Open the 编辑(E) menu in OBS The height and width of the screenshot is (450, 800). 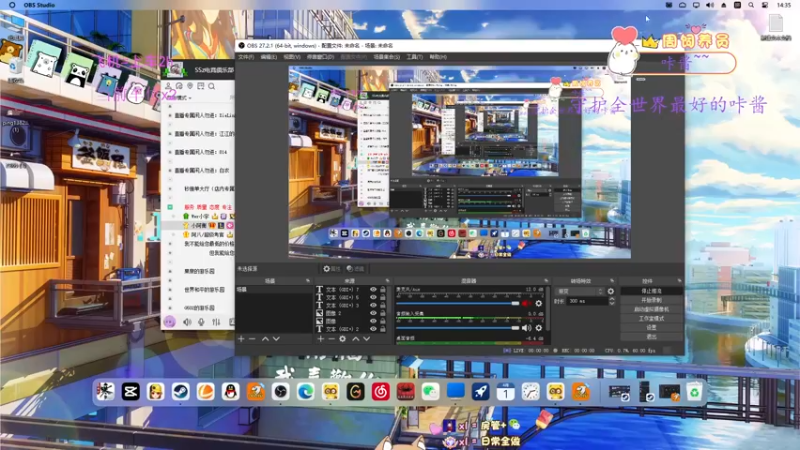[x=268, y=57]
